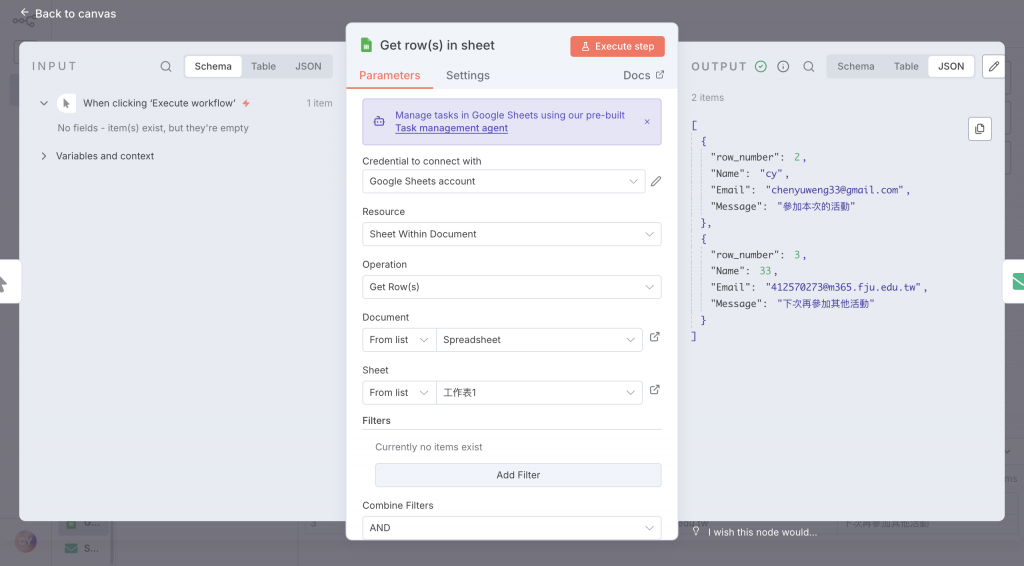Switch OUTPUT view to JSON
This screenshot has width=1024, height=566.
click(x=951, y=67)
